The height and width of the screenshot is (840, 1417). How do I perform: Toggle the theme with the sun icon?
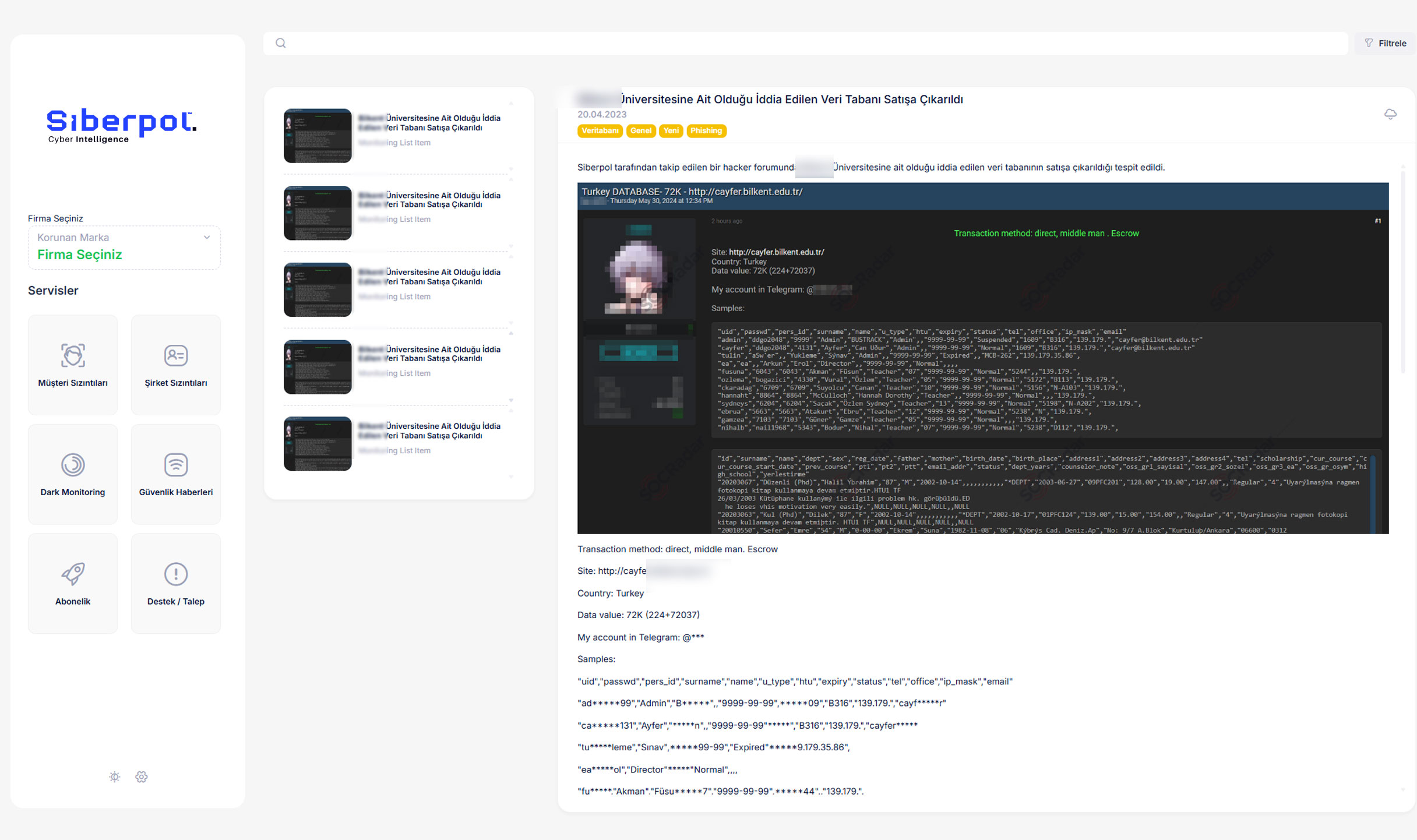coord(114,777)
